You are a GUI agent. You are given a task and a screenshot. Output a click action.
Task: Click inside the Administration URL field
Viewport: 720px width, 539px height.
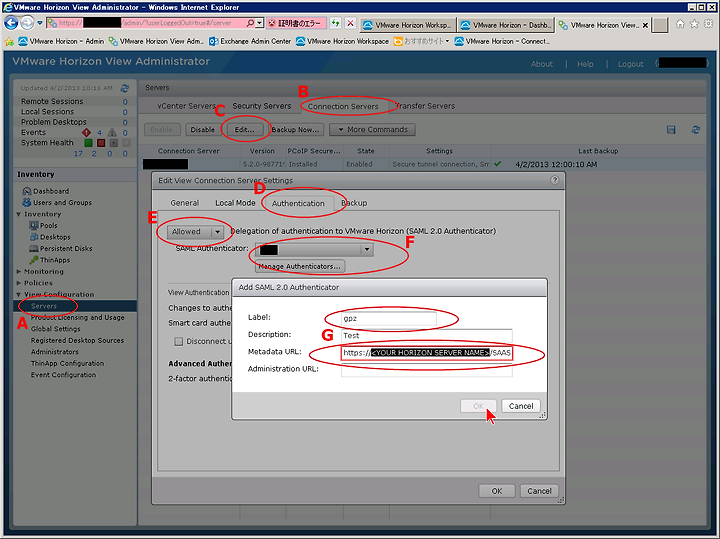point(427,370)
